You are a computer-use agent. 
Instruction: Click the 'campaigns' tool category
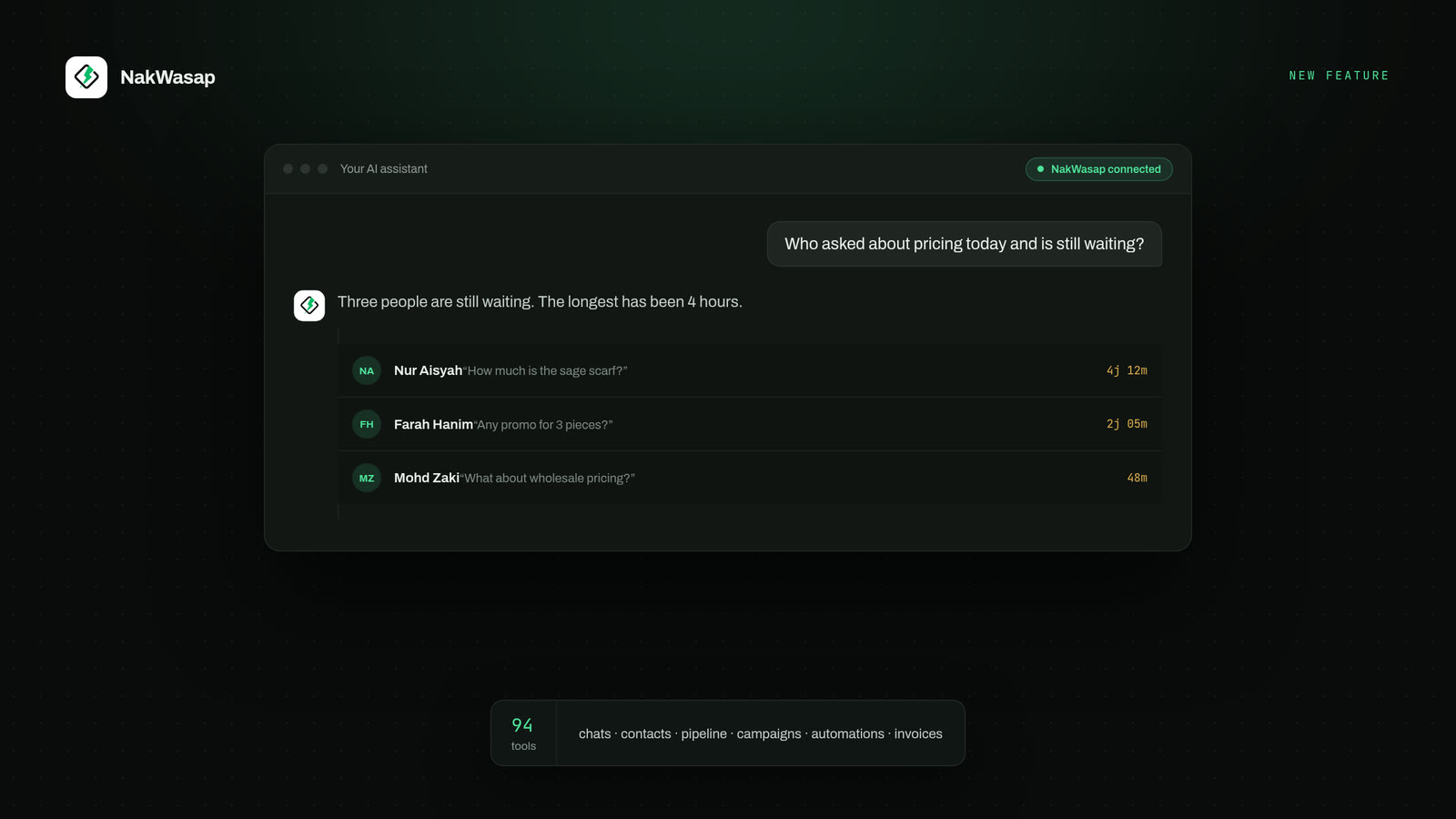769,734
